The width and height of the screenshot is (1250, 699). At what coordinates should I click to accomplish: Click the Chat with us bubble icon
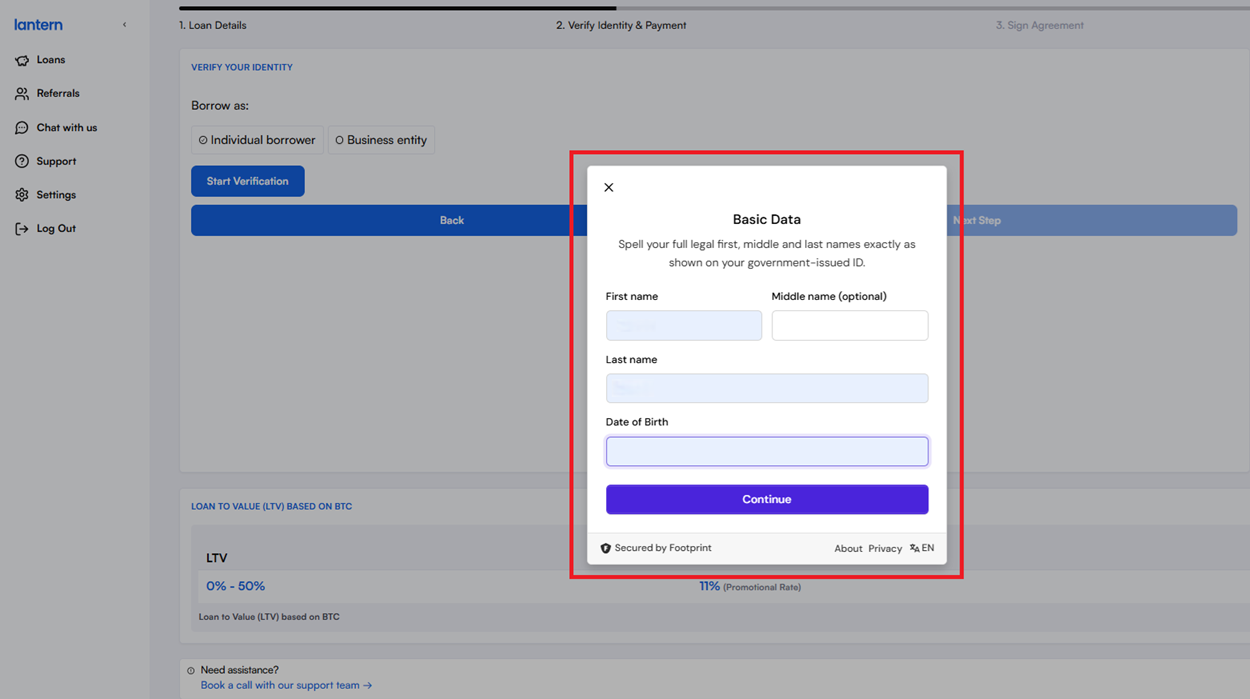(22, 128)
